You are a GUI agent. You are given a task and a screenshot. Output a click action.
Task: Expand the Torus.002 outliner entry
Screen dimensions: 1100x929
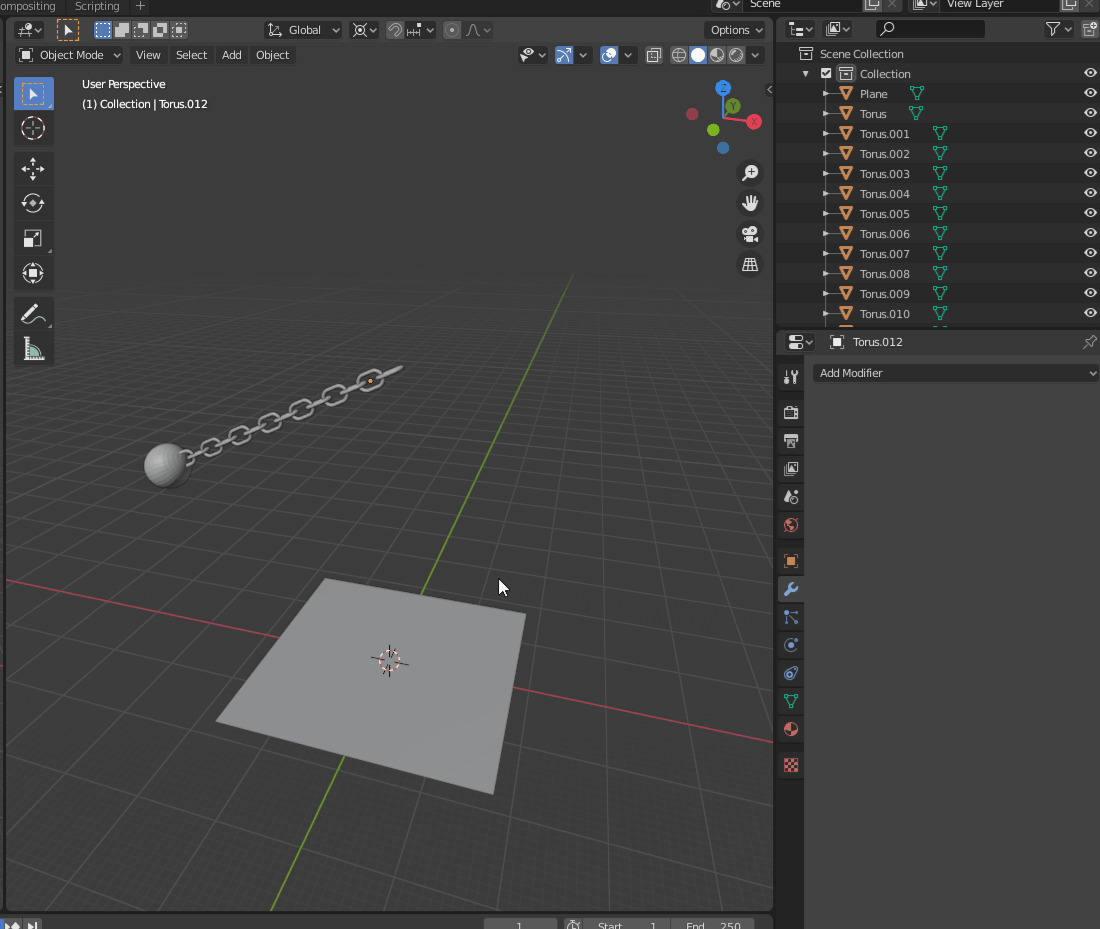point(826,153)
